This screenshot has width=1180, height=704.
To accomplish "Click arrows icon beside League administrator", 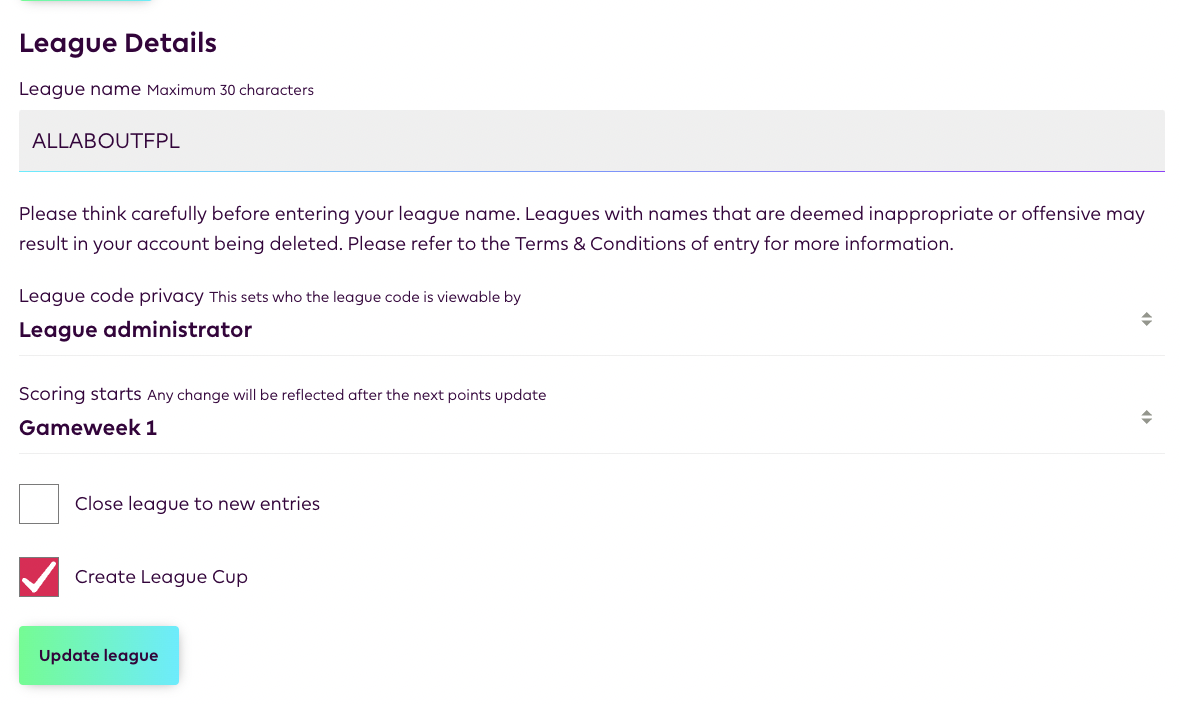I will point(1146,320).
